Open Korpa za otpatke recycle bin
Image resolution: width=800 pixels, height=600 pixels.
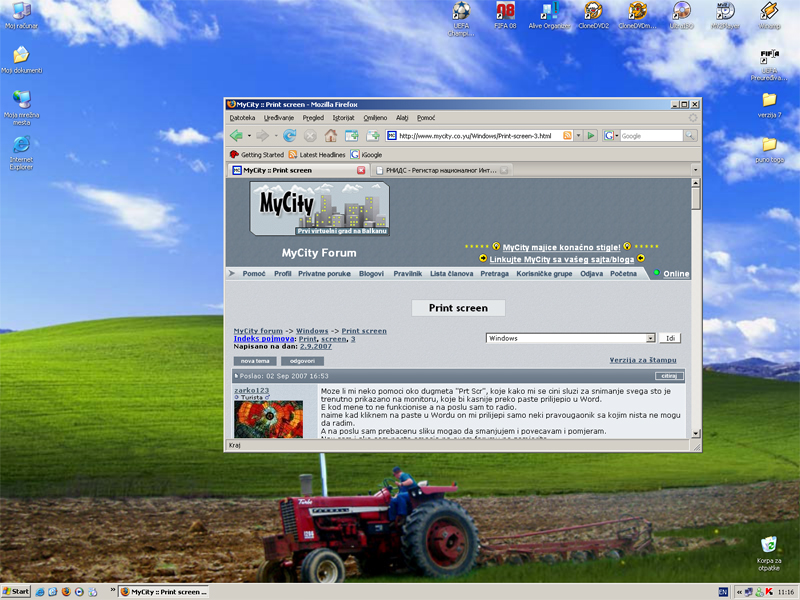[x=769, y=553]
